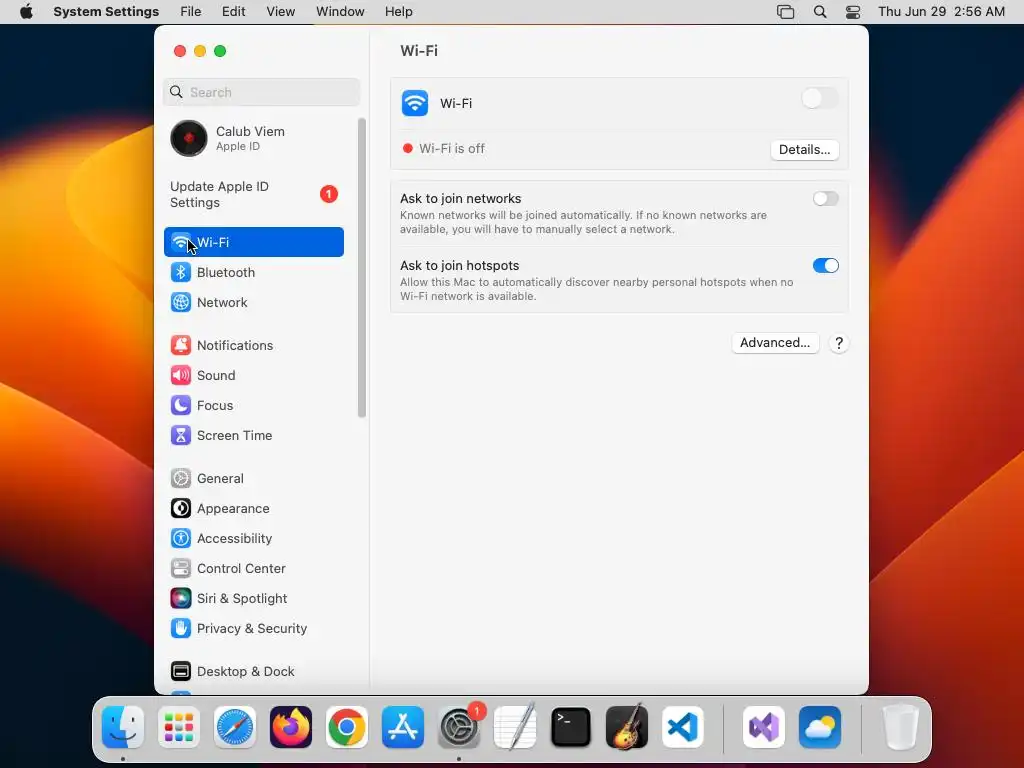Launch Weather app from Dock
This screenshot has width=1024, height=768.
820,727
